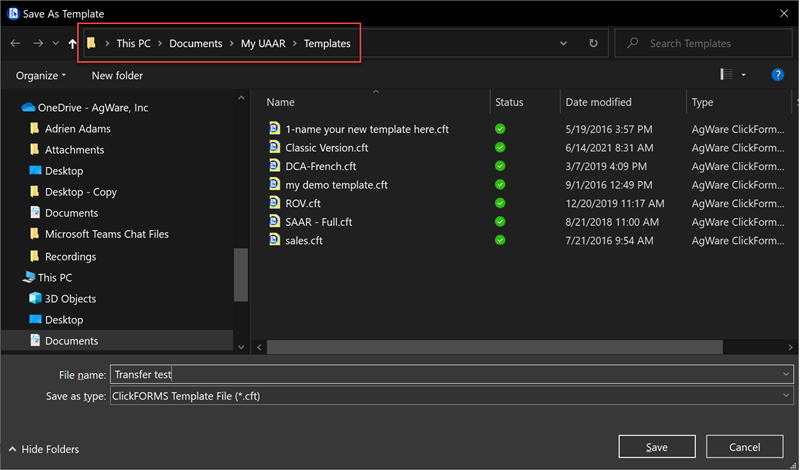Cancel the Save As Template dialog

point(744,447)
